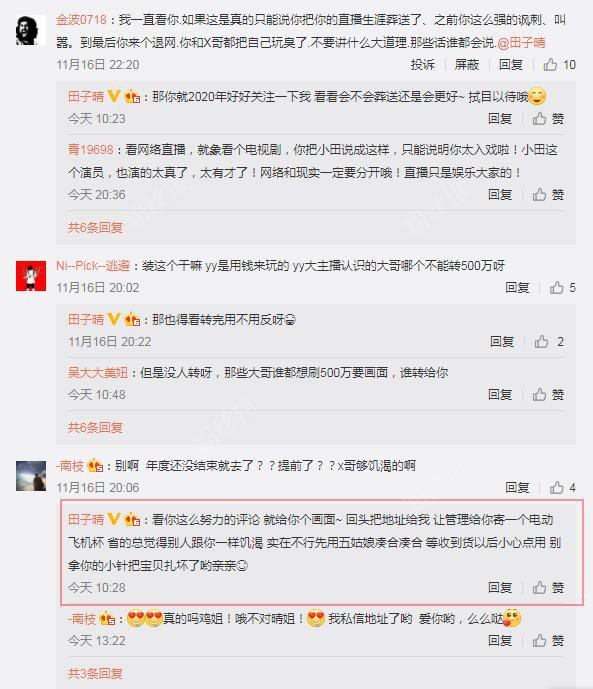The height and width of the screenshot is (689, 593).
Task: Like -南枝's comment with 4 likes
Action: tap(563, 488)
